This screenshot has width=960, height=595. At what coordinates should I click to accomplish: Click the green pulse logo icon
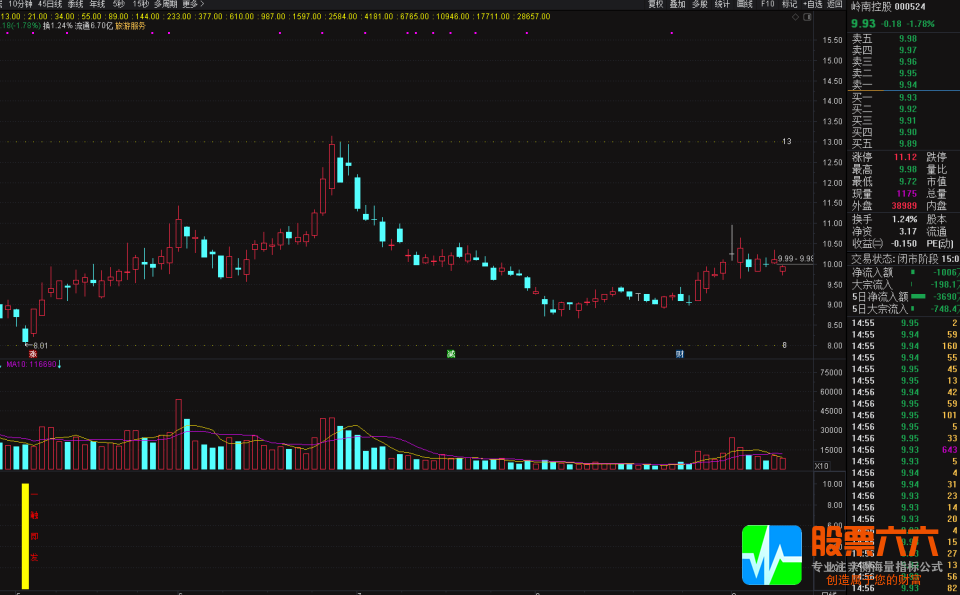[x=771, y=555]
